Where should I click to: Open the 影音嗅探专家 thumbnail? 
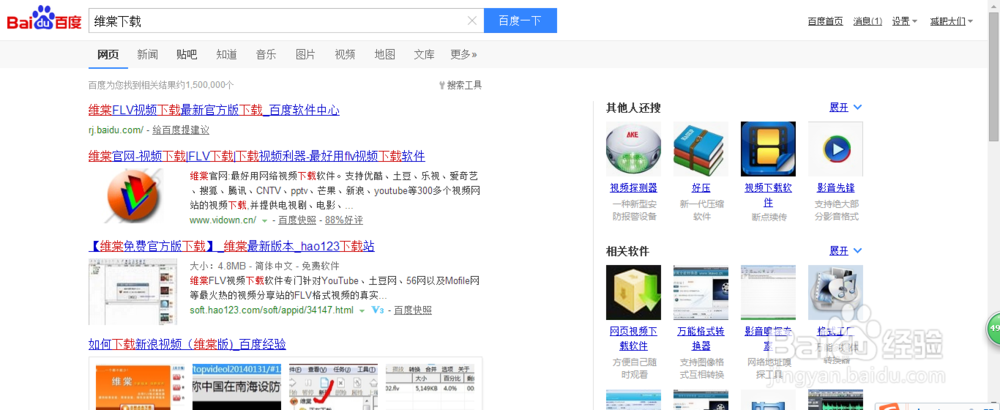[768, 292]
